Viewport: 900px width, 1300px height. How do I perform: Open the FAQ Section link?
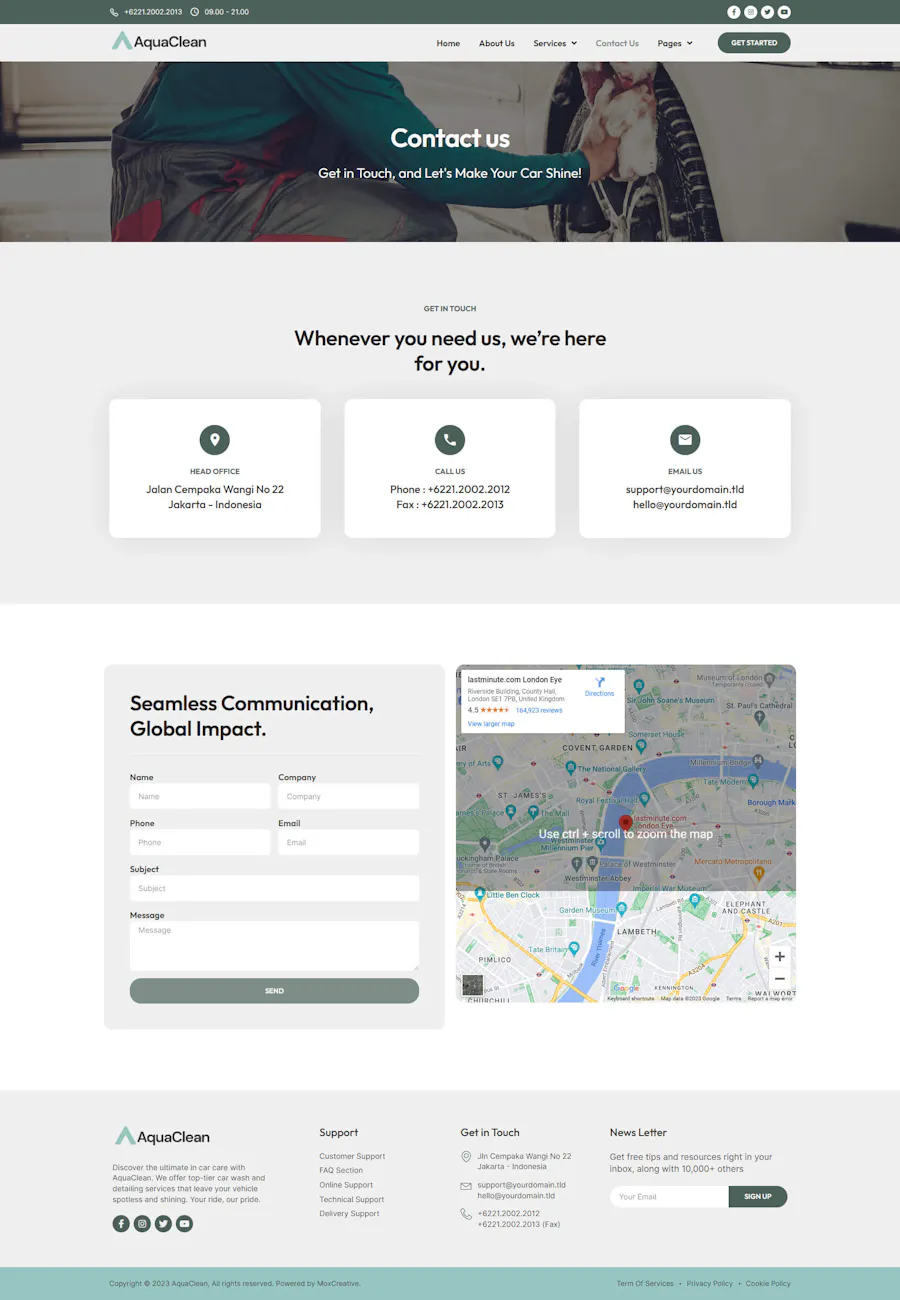(341, 1170)
